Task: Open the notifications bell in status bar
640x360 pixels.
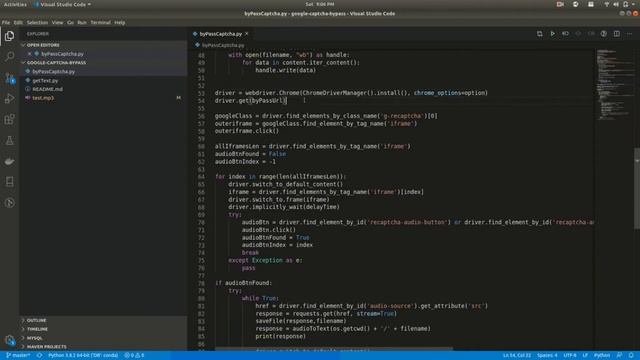Action: (631, 356)
